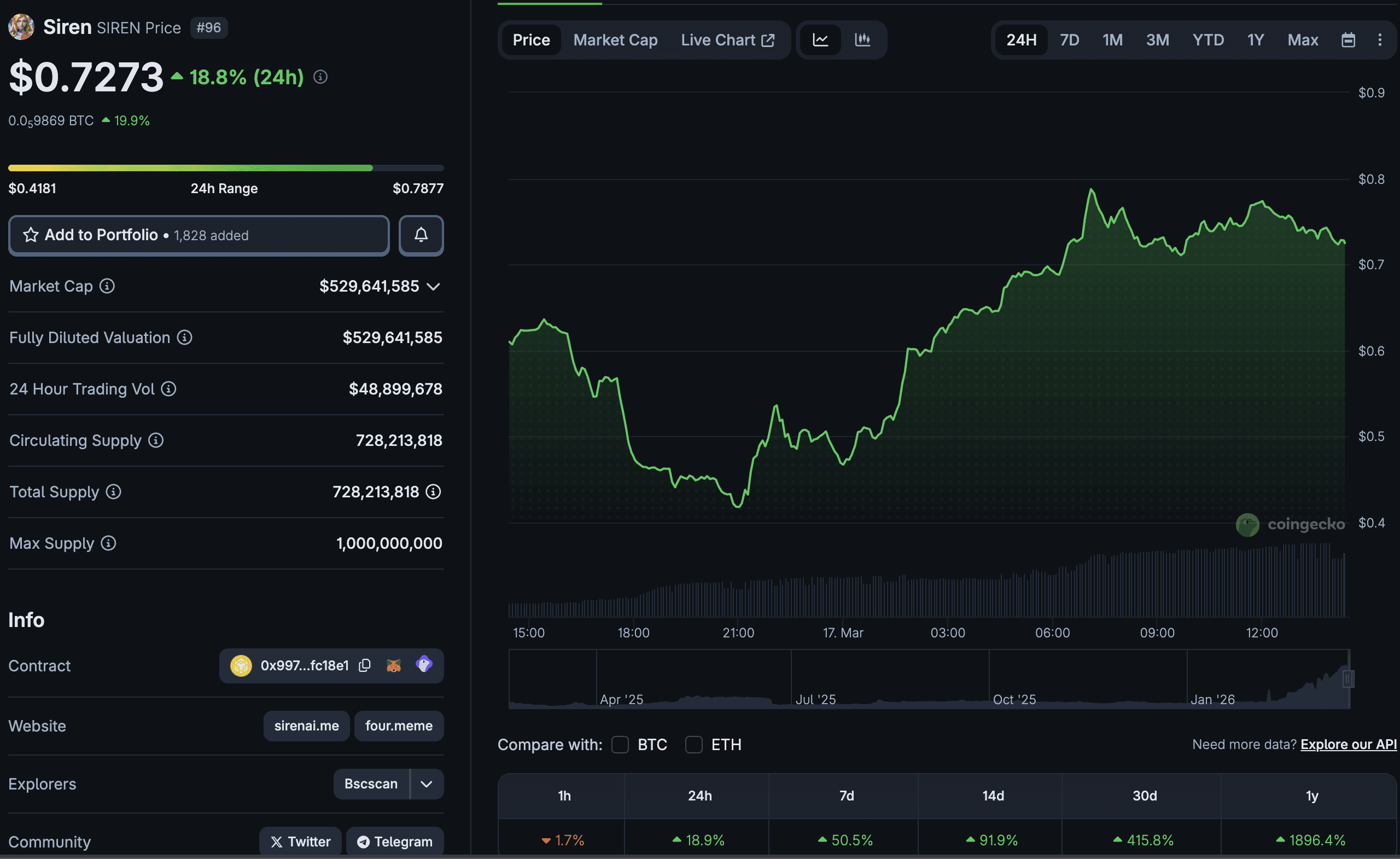Set a price alert with the bell icon
Image resolution: width=1400 pixels, height=859 pixels.
point(421,235)
